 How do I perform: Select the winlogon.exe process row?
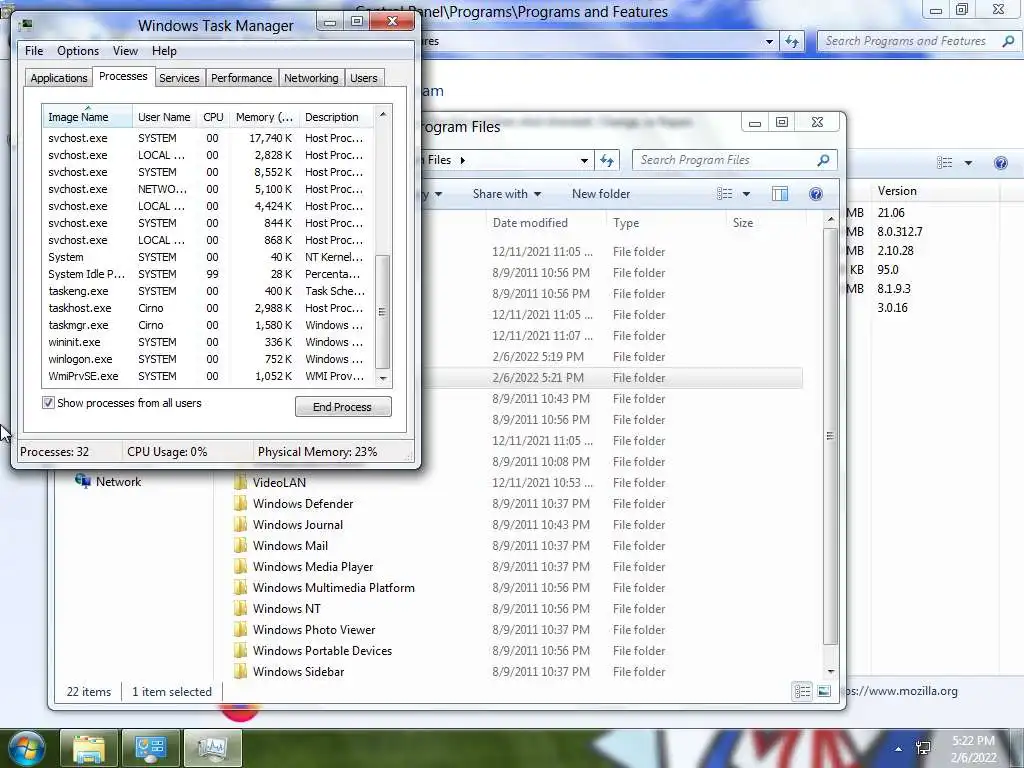pos(208,359)
